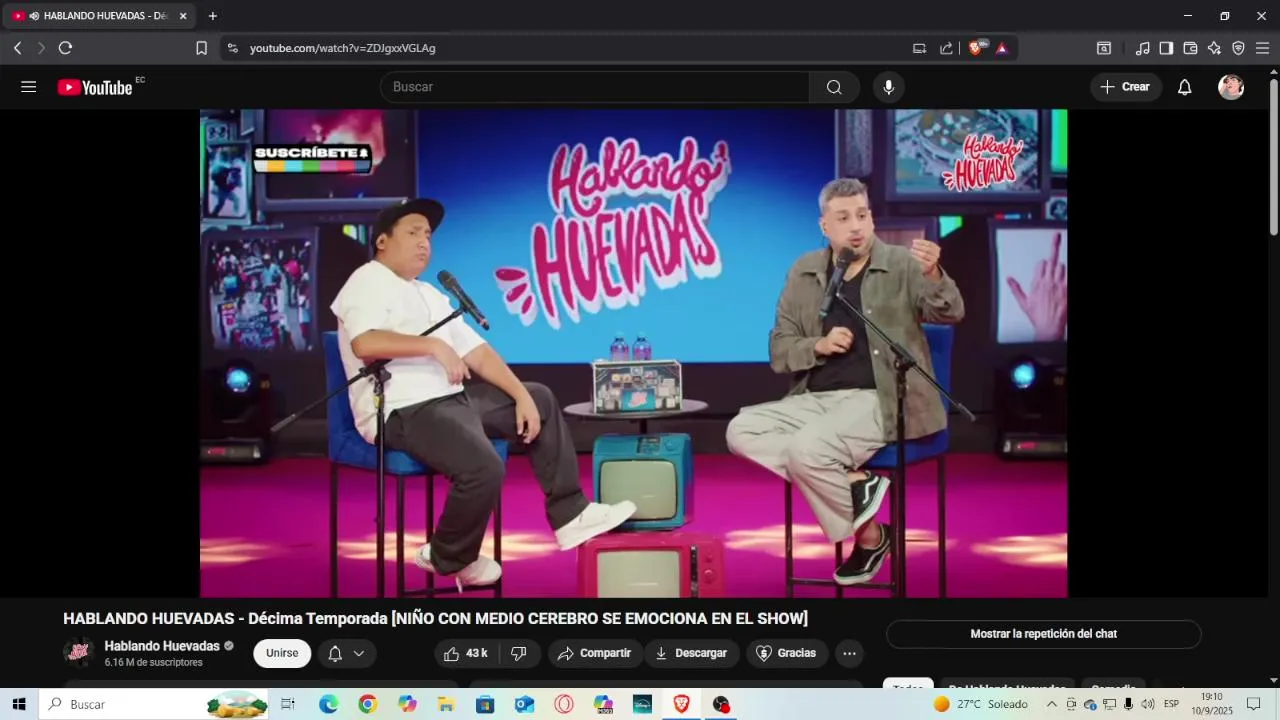Open the YouTube notifications bell
This screenshot has height=720, width=1280.
[x=1184, y=87]
